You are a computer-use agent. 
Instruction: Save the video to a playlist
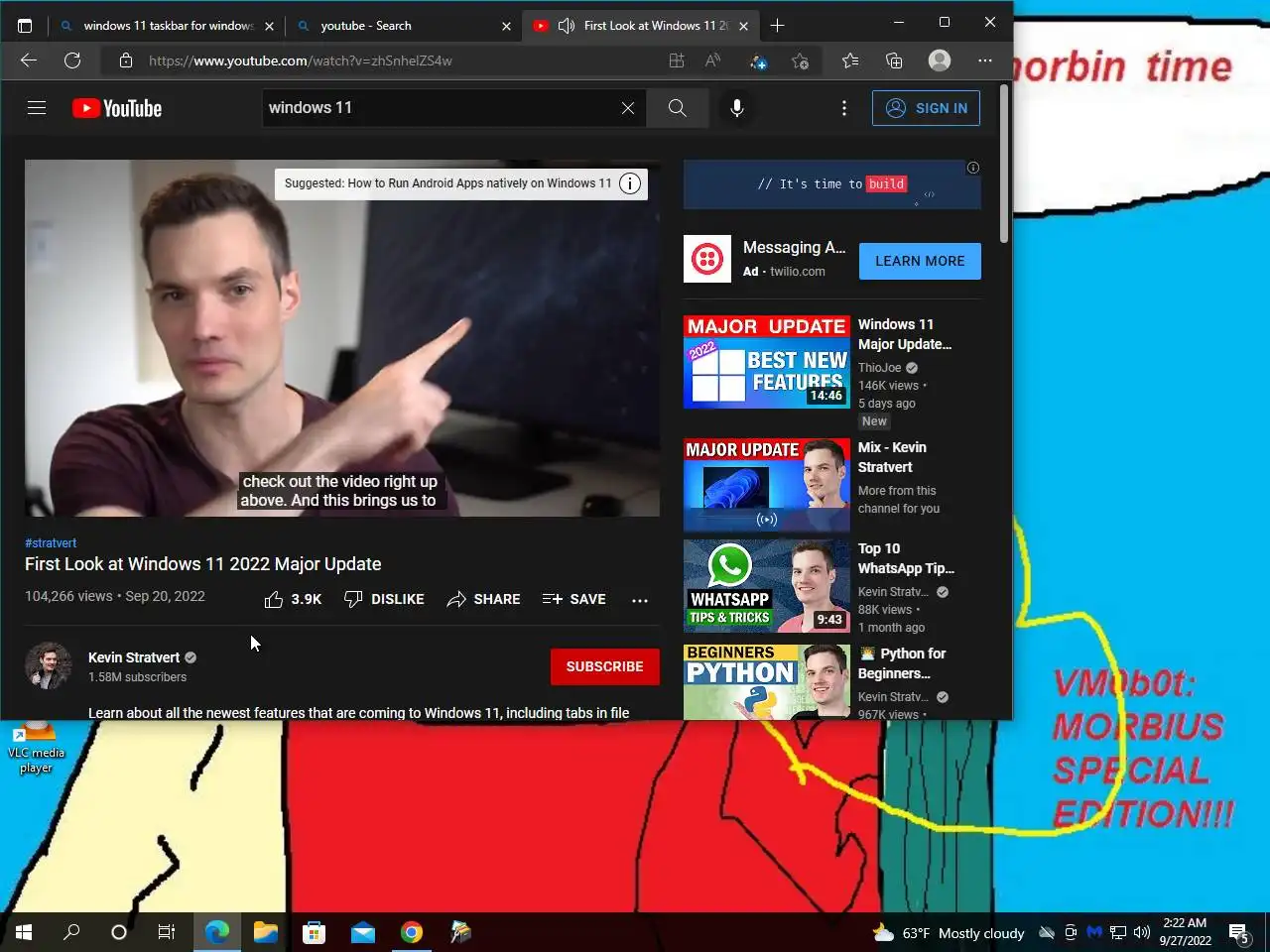(574, 599)
